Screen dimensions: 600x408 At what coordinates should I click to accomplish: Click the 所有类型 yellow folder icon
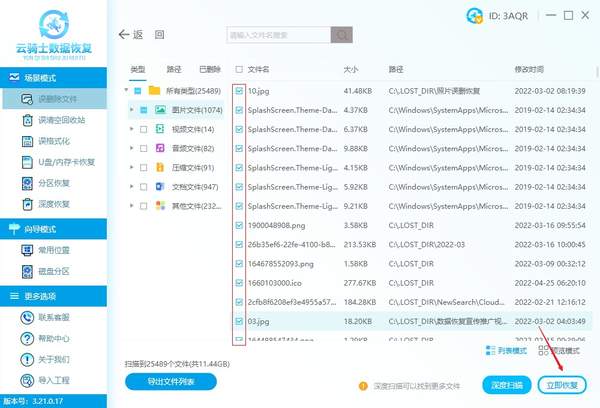(x=154, y=91)
